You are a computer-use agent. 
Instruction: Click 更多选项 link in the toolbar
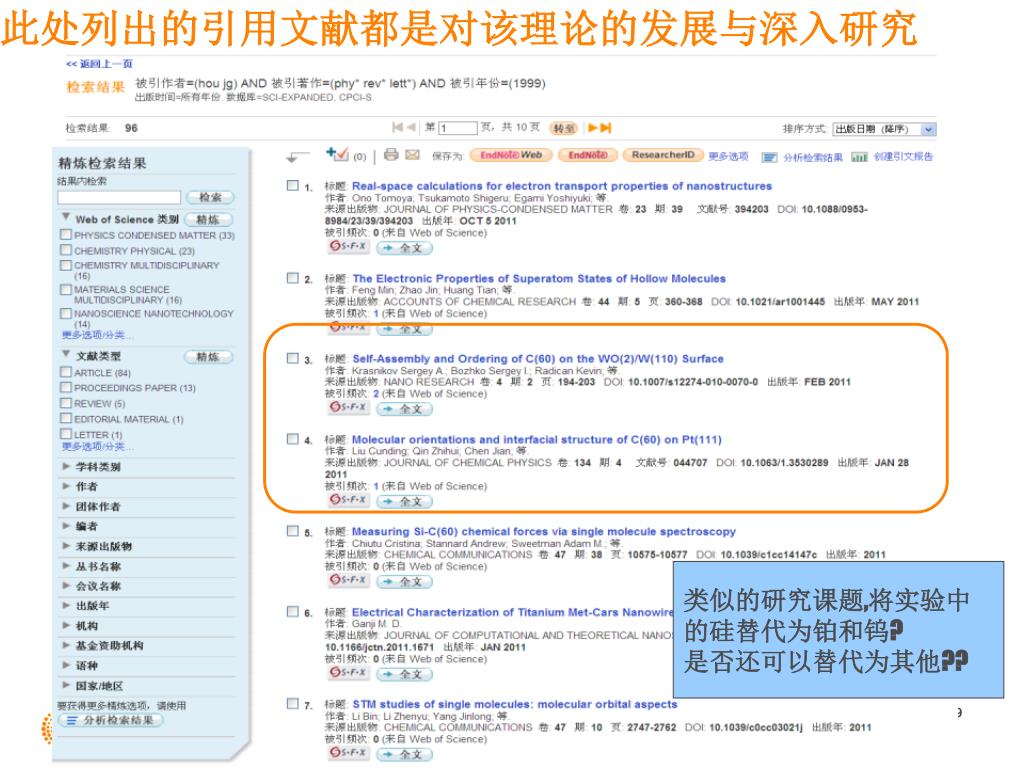(x=728, y=157)
